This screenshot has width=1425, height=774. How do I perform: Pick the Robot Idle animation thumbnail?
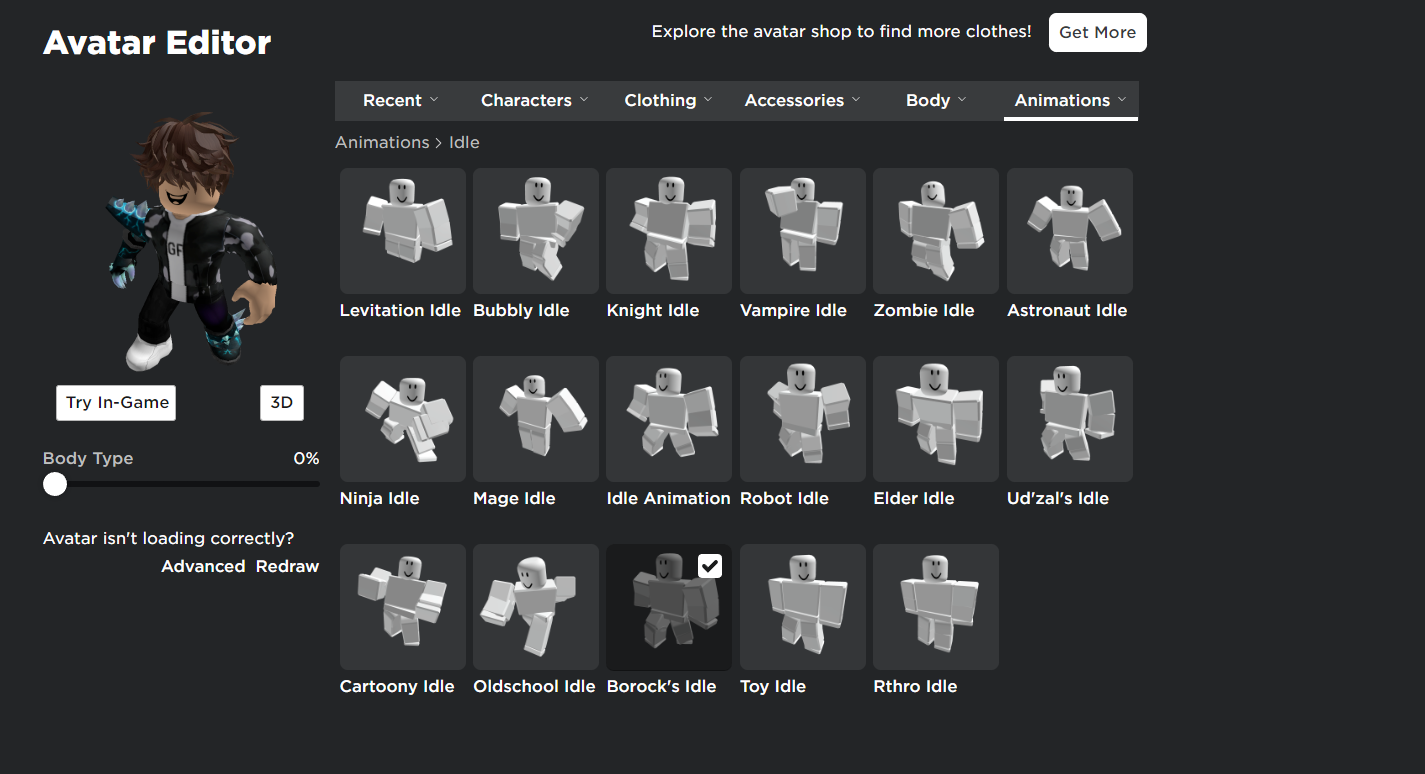point(803,419)
